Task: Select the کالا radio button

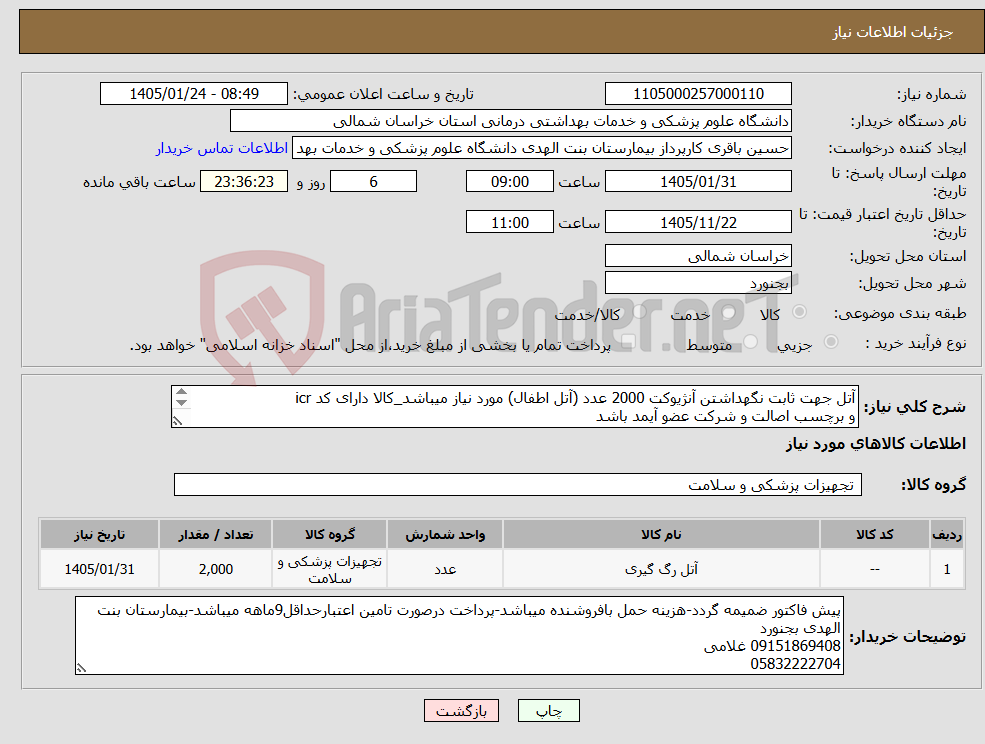Action: [x=800, y=312]
